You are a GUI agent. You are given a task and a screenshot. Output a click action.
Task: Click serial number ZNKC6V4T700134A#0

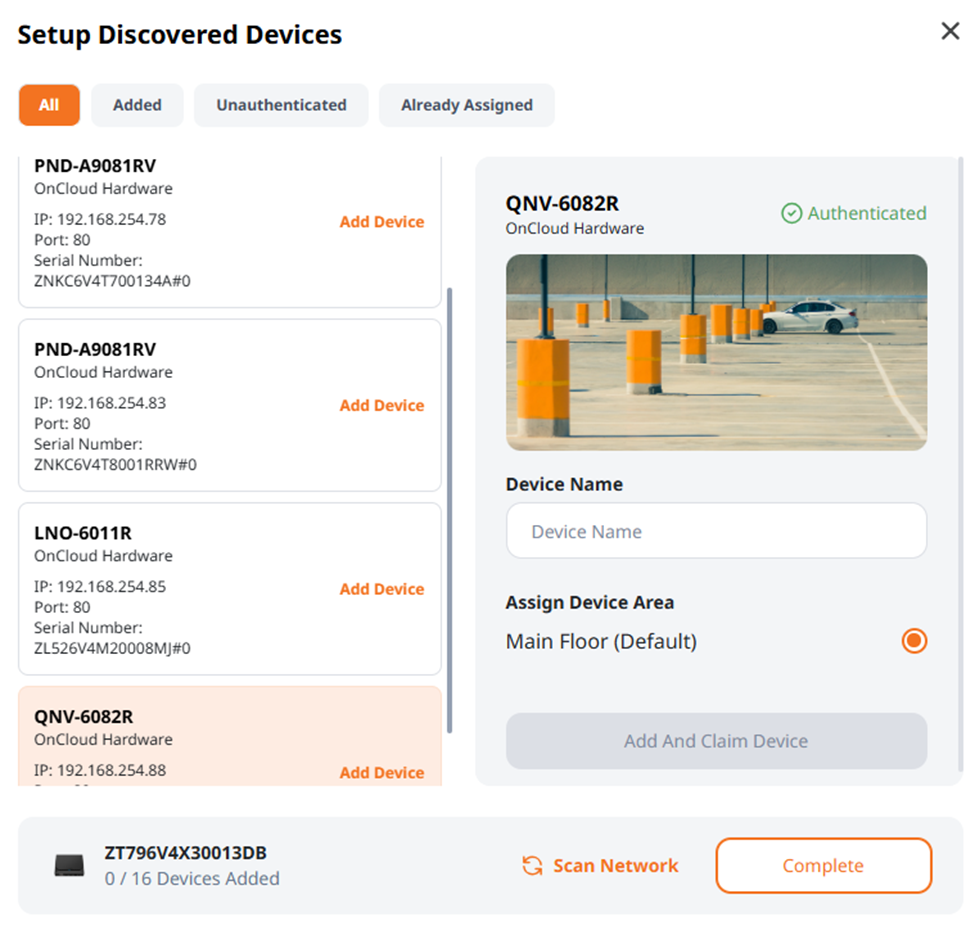click(112, 281)
